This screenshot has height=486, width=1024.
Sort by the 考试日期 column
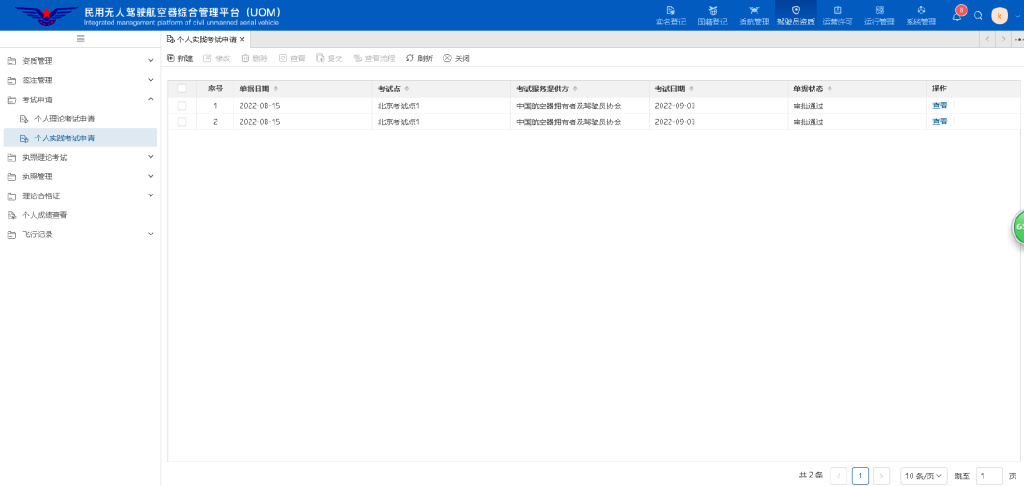pos(691,89)
